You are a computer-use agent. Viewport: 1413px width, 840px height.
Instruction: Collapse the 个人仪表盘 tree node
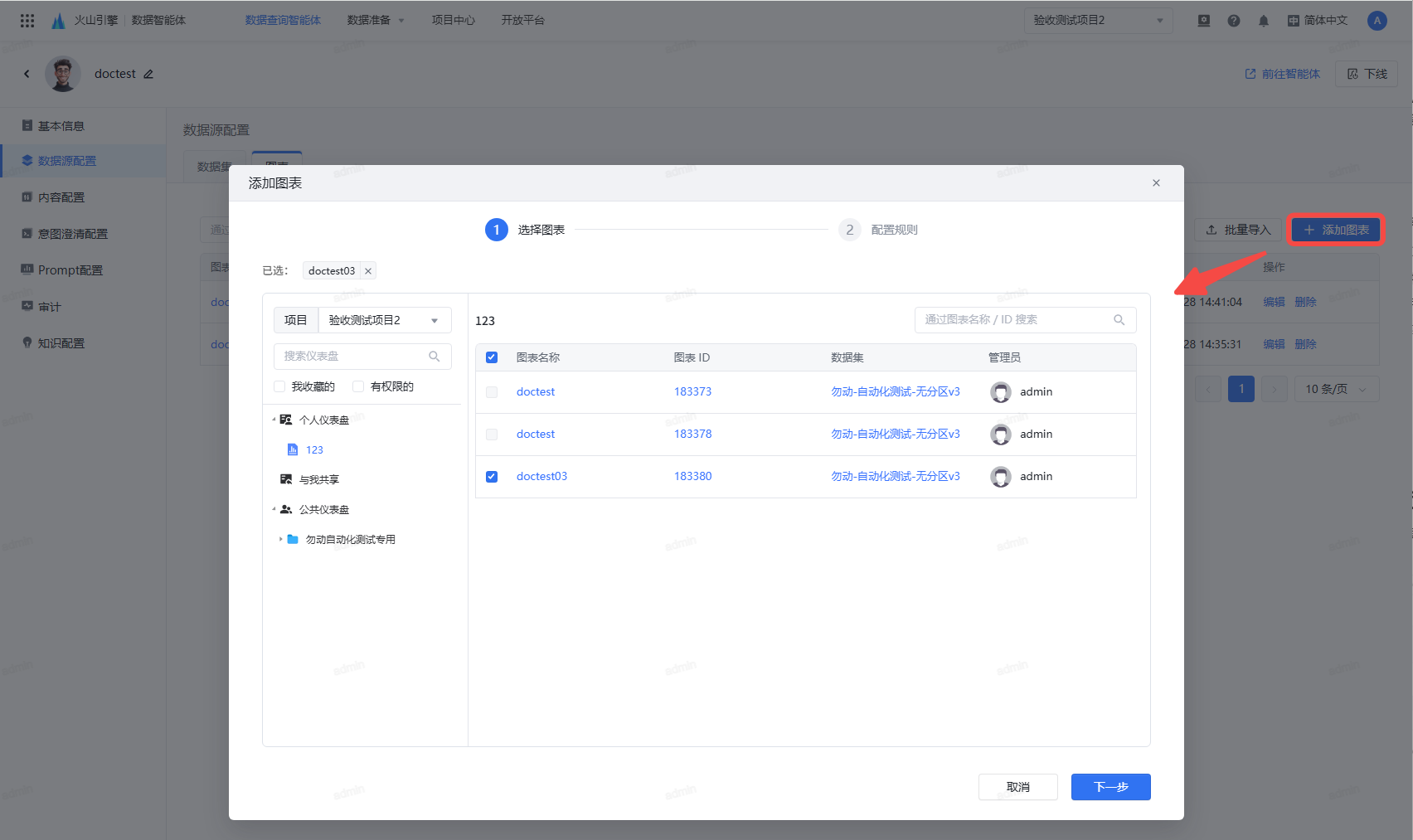pos(274,420)
